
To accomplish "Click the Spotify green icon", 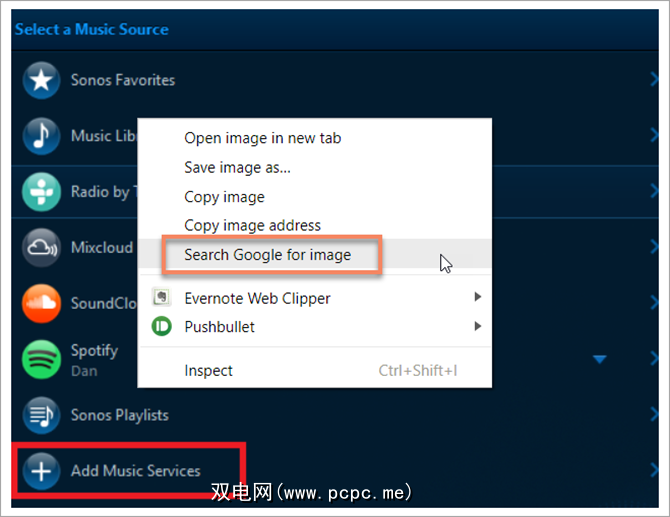I will (41, 359).
